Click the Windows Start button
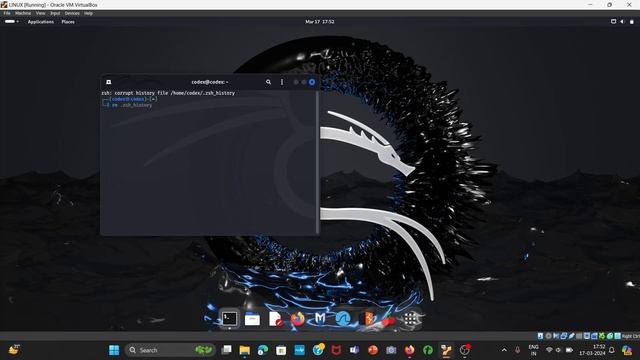640x360 pixels. click(114, 350)
